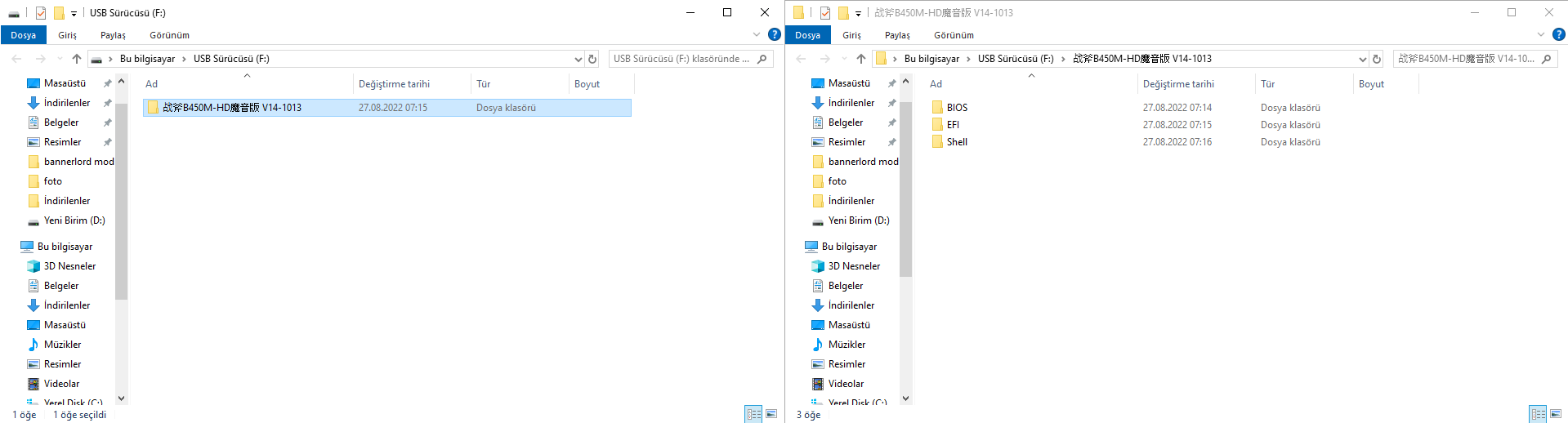Open address history dropdown in left window
The width and height of the screenshot is (1568, 423).
click(579, 59)
